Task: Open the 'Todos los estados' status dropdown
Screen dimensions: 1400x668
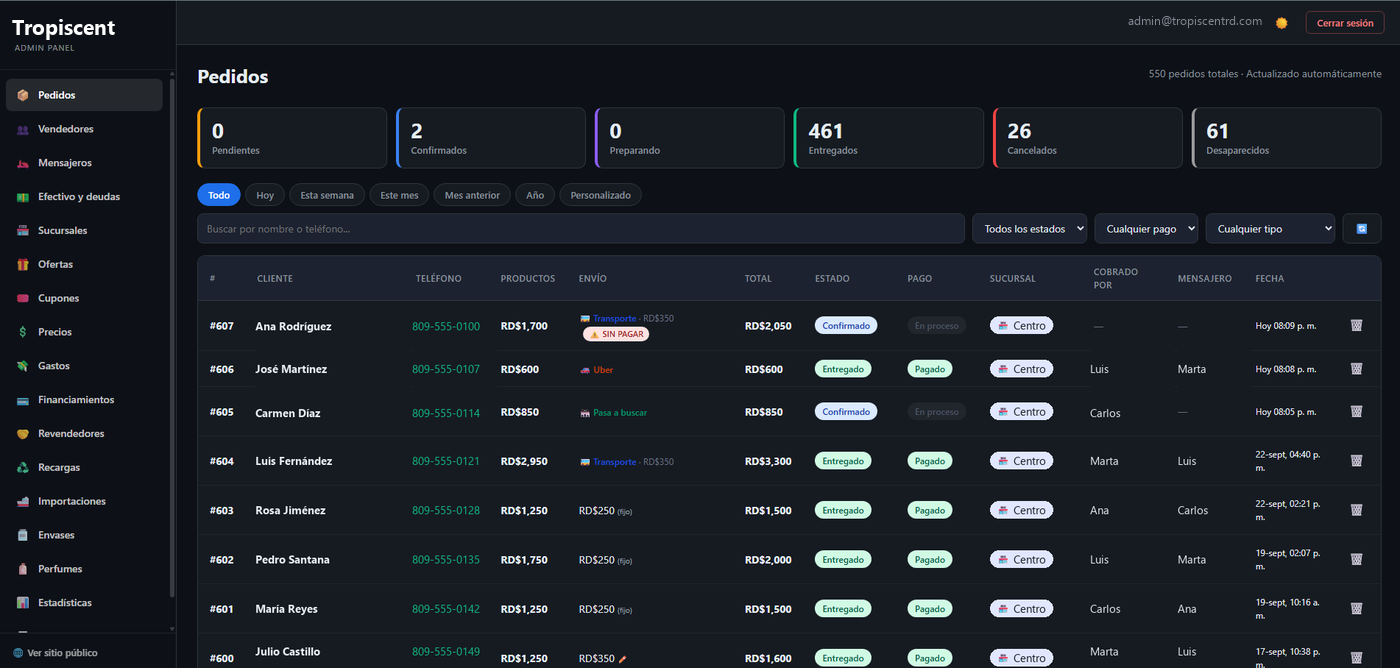Action: [x=1029, y=229]
